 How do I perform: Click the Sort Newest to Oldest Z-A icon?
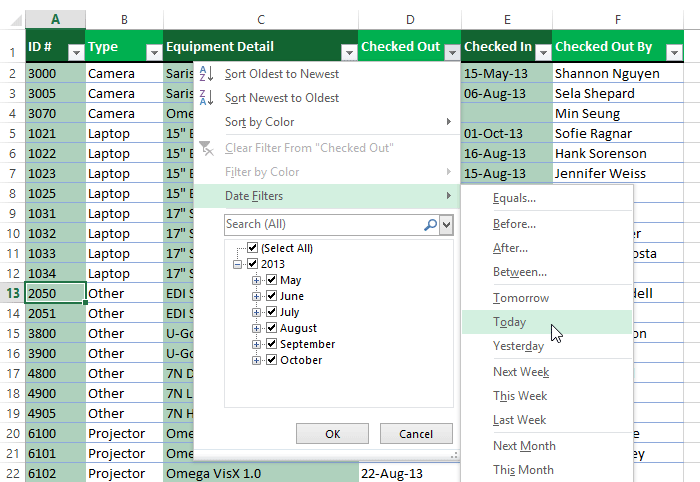pyautogui.click(x=206, y=98)
